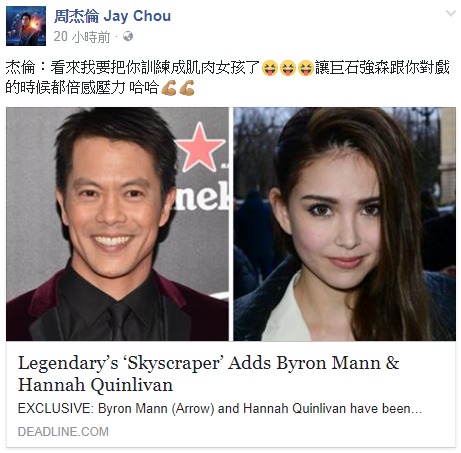Visit the DEADLINE.COM source link
461x453 pixels.
click(63, 432)
